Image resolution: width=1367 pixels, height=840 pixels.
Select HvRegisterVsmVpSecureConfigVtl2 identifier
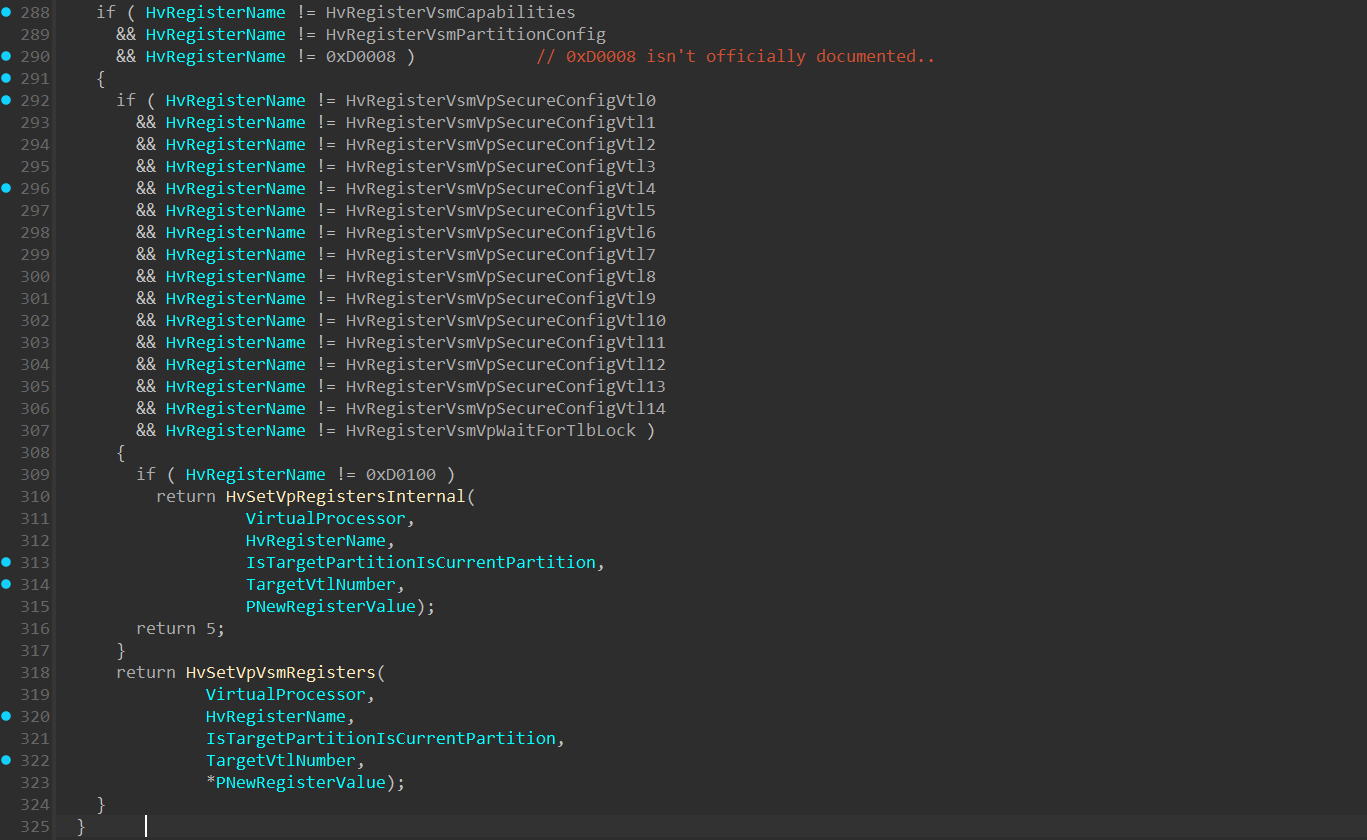click(500, 144)
